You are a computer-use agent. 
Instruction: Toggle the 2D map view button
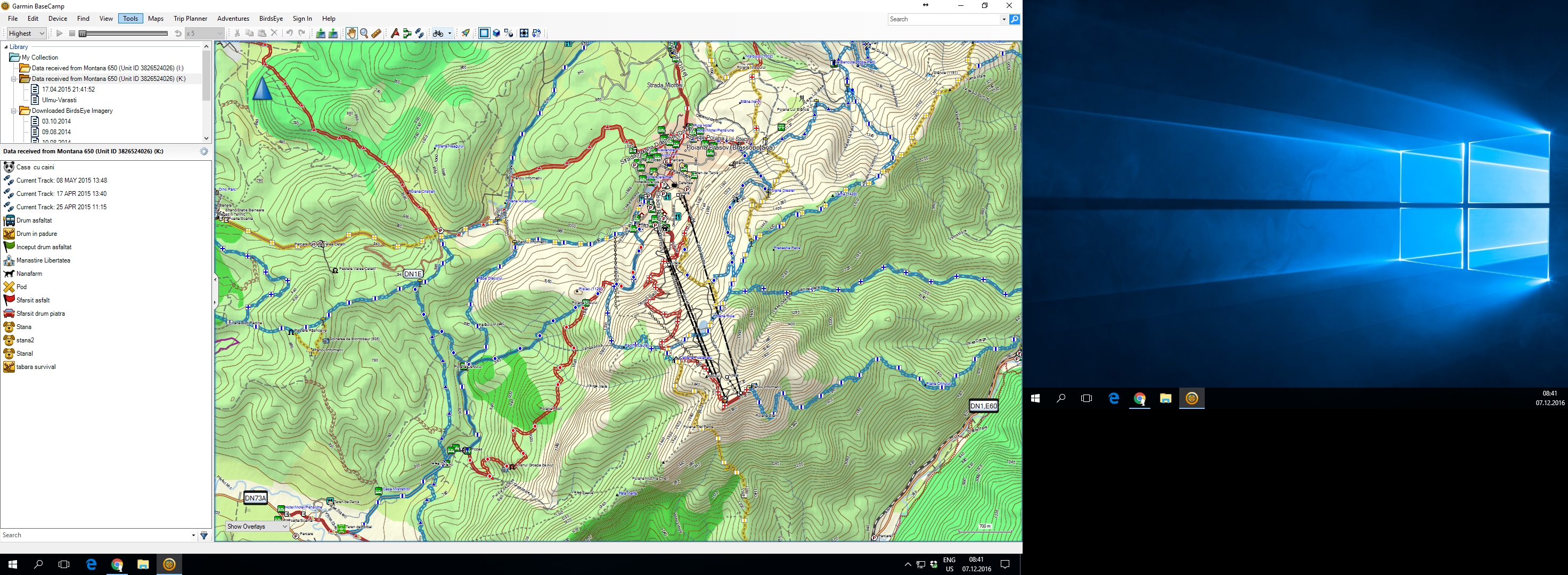(484, 34)
